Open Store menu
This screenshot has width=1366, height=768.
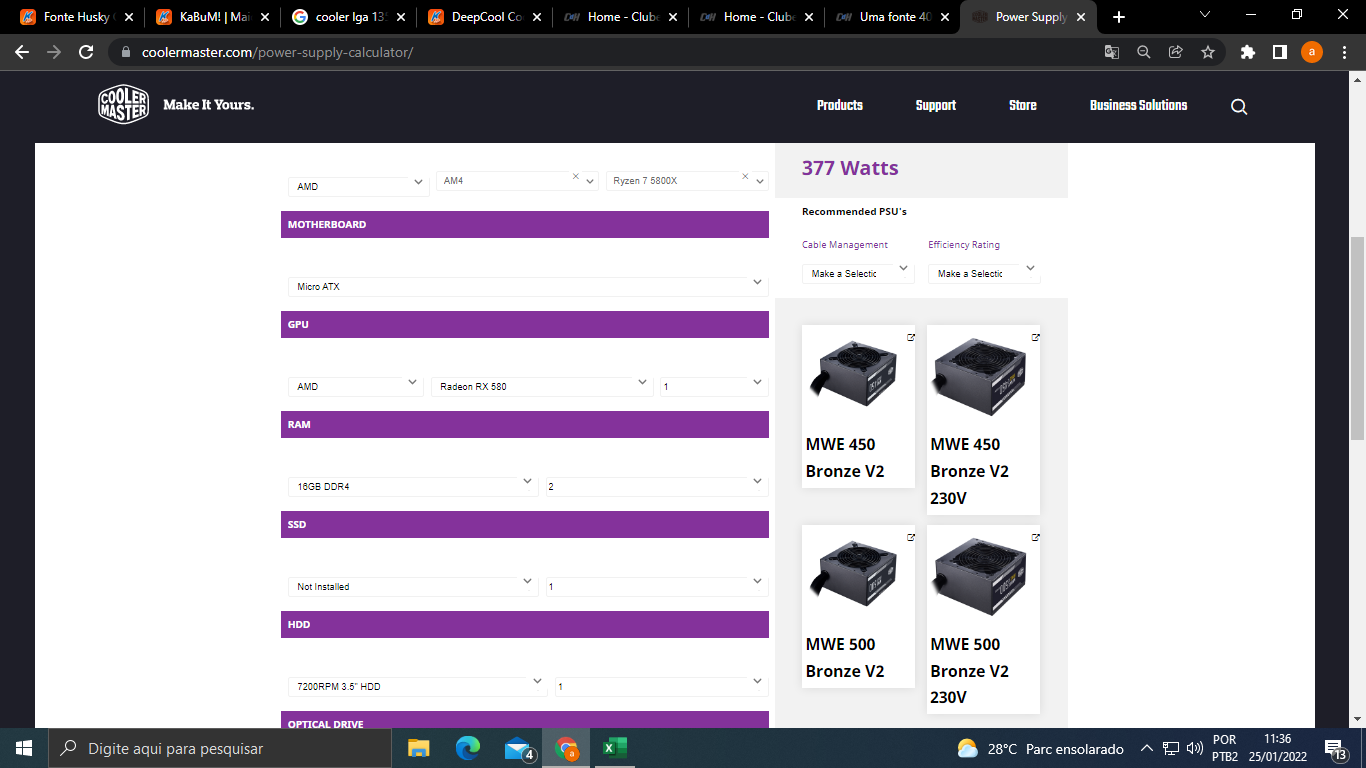coord(1023,105)
